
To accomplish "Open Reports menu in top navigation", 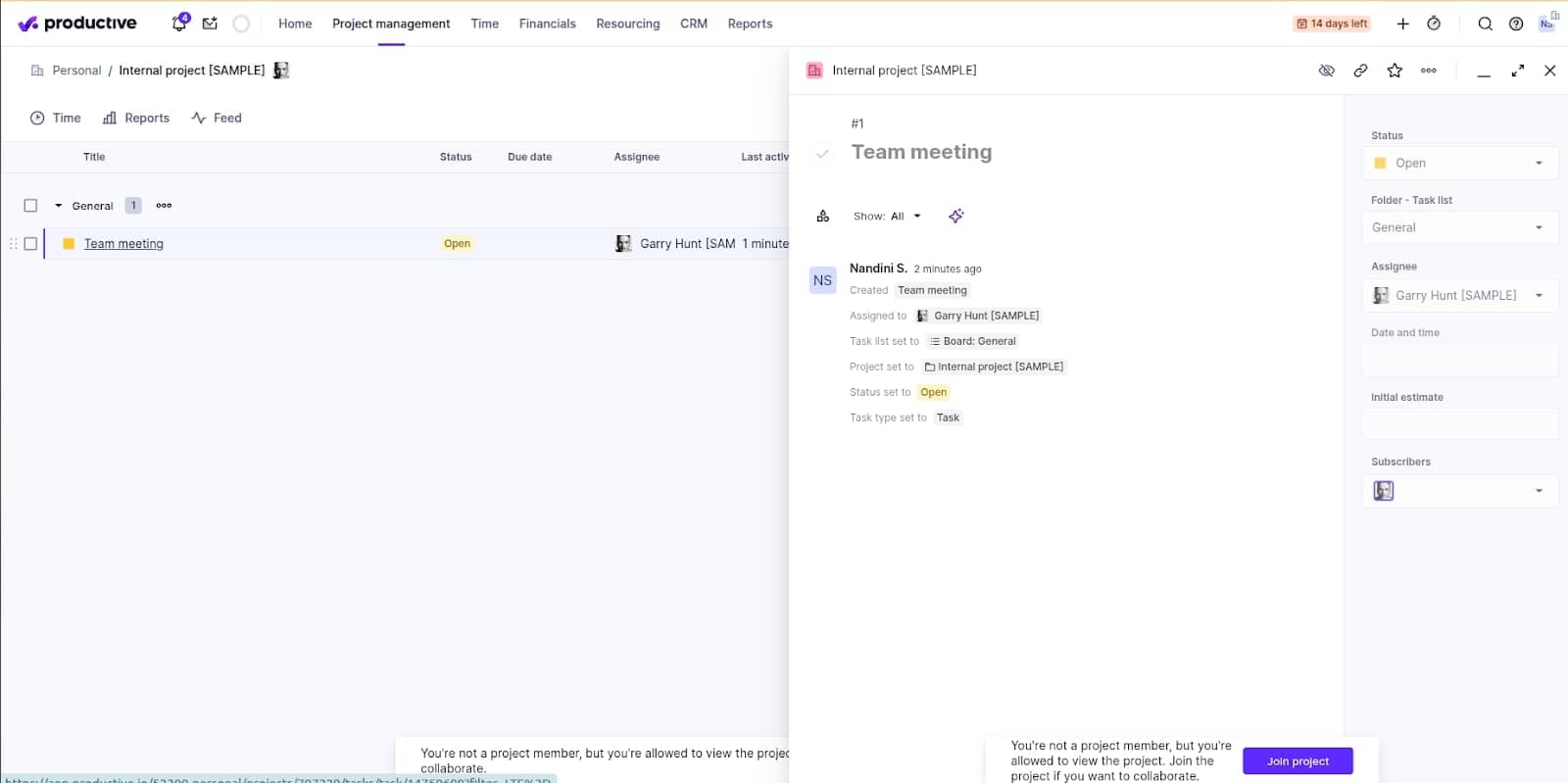I will coord(750,24).
